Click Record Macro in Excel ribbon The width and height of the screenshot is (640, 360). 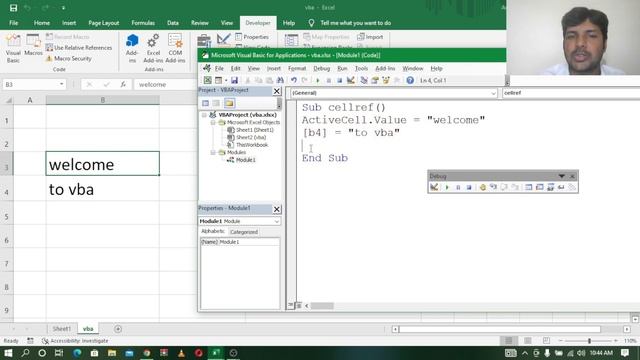pos(67,37)
